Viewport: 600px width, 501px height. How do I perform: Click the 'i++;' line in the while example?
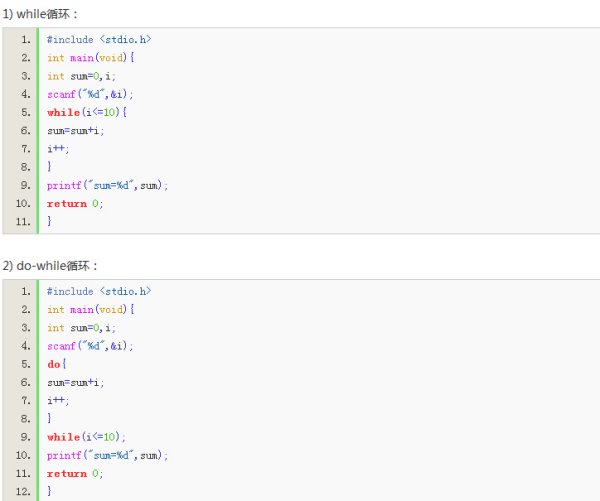[58, 149]
